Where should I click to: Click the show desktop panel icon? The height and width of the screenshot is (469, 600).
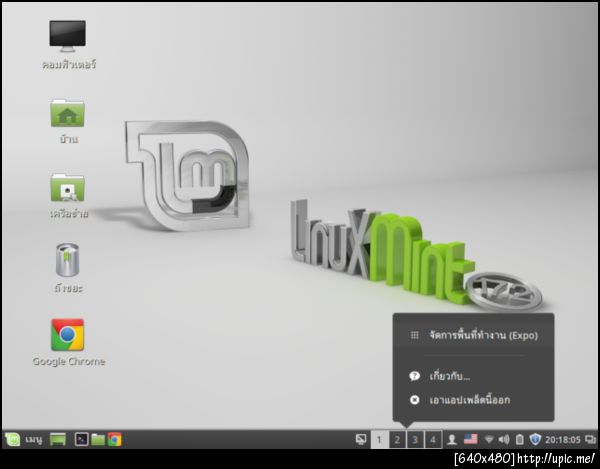(58, 439)
